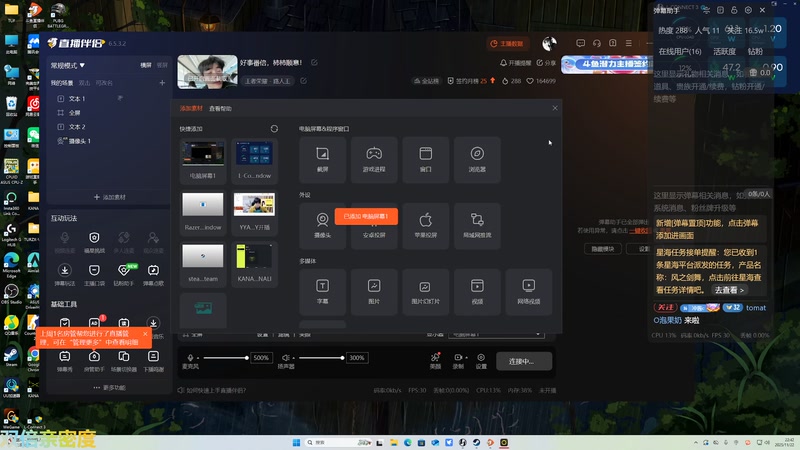The width and height of the screenshot is (800, 450).
Task: Switch to the 添加素材 dialog tab
Action: coord(191,108)
